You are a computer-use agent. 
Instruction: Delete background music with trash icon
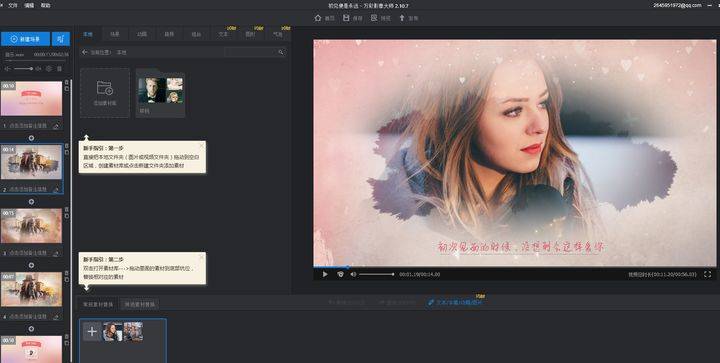pos(59,69)
